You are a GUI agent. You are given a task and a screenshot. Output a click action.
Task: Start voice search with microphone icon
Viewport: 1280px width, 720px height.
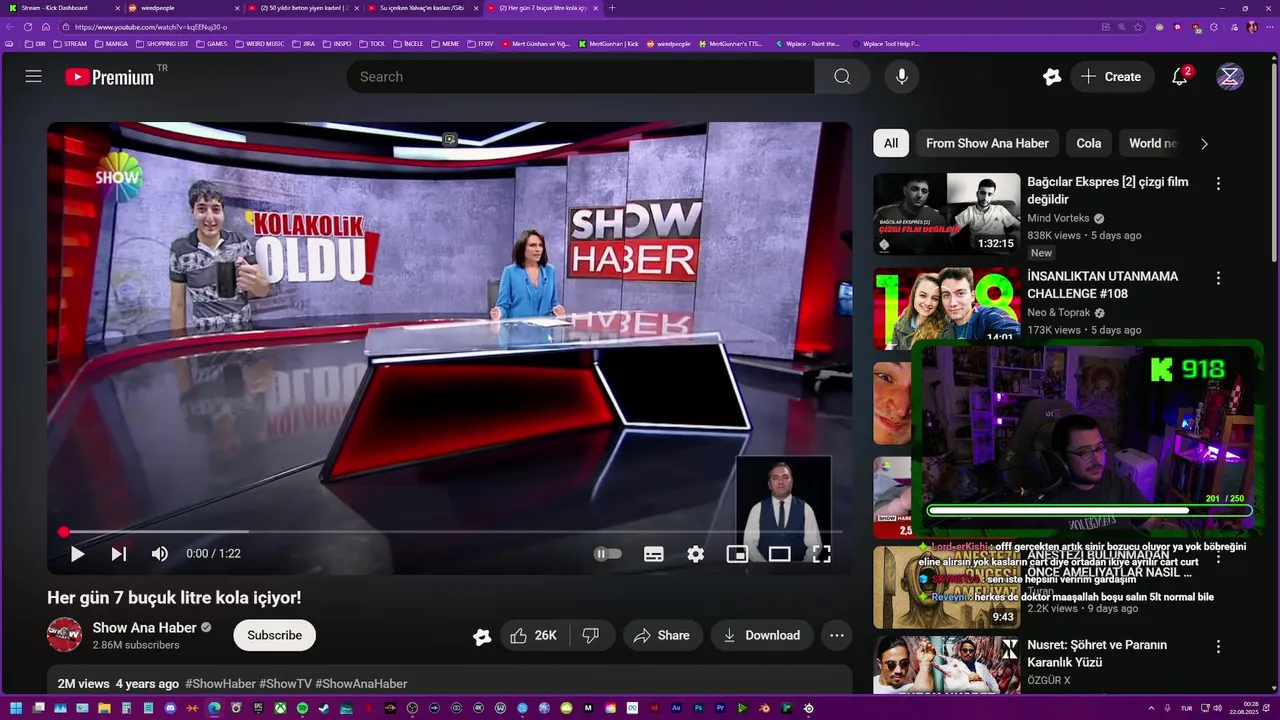pos(902,77)
